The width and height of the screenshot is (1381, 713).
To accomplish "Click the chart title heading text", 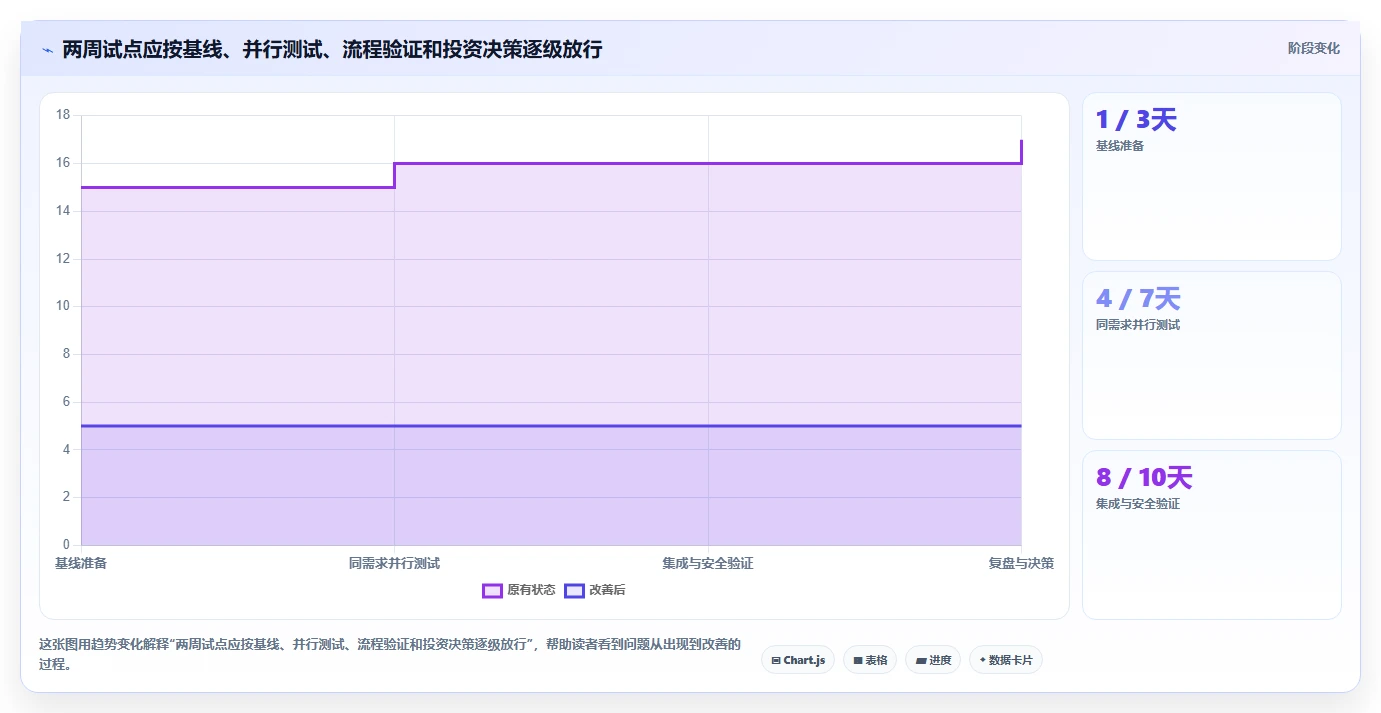I will 332,49.
